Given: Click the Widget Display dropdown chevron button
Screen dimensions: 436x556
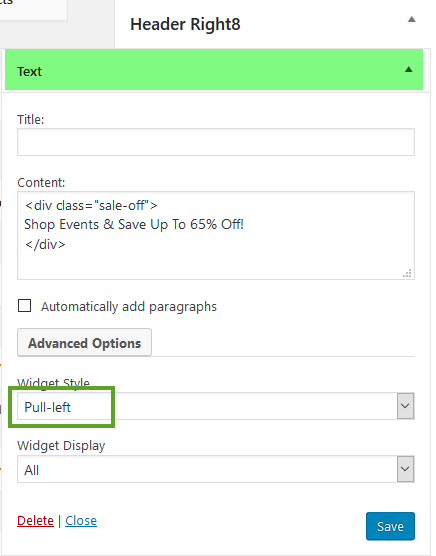Looking at the screenshot, I should 405,469.
